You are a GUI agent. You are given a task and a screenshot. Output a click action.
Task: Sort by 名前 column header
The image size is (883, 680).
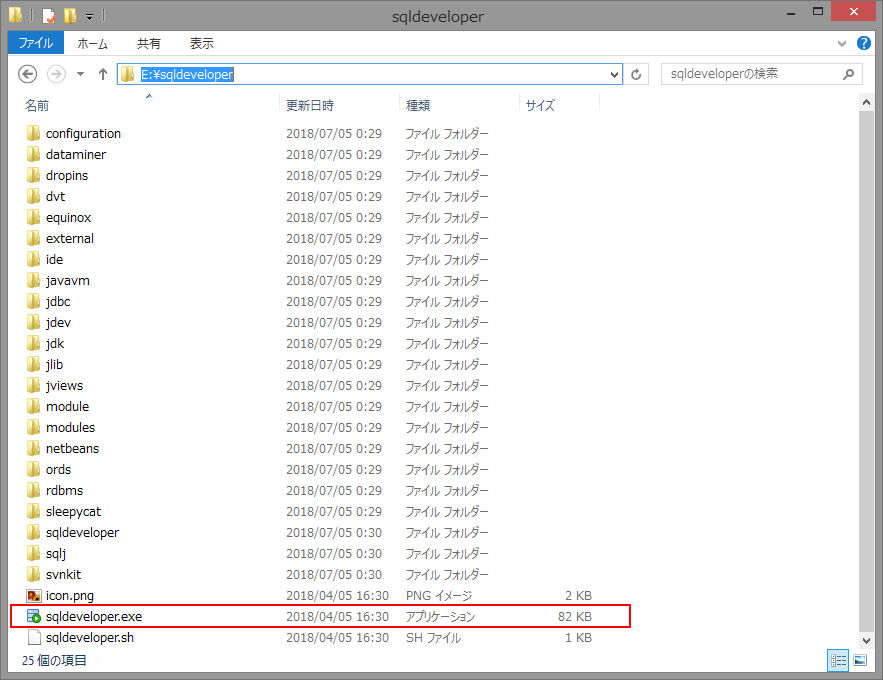pos(37,105)
